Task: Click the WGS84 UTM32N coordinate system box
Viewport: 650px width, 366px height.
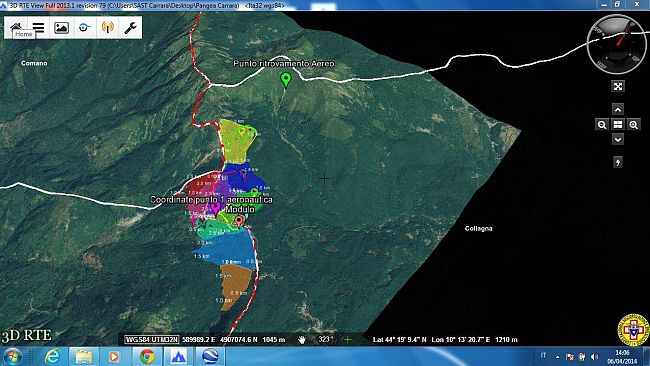Action: pos(152,339)
